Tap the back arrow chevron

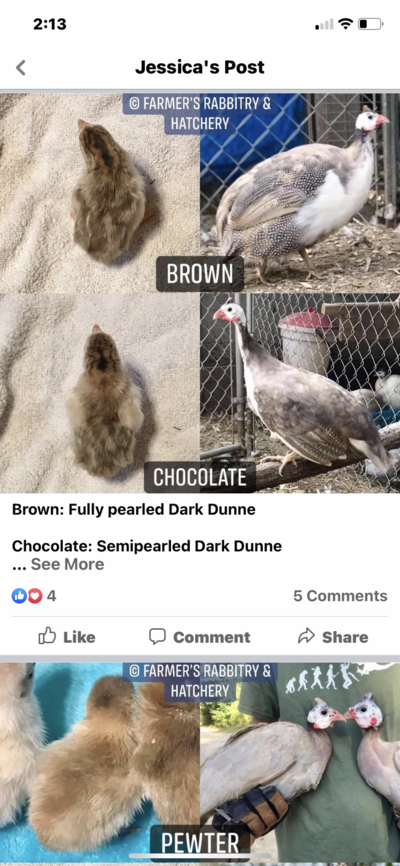coord(20,67)
